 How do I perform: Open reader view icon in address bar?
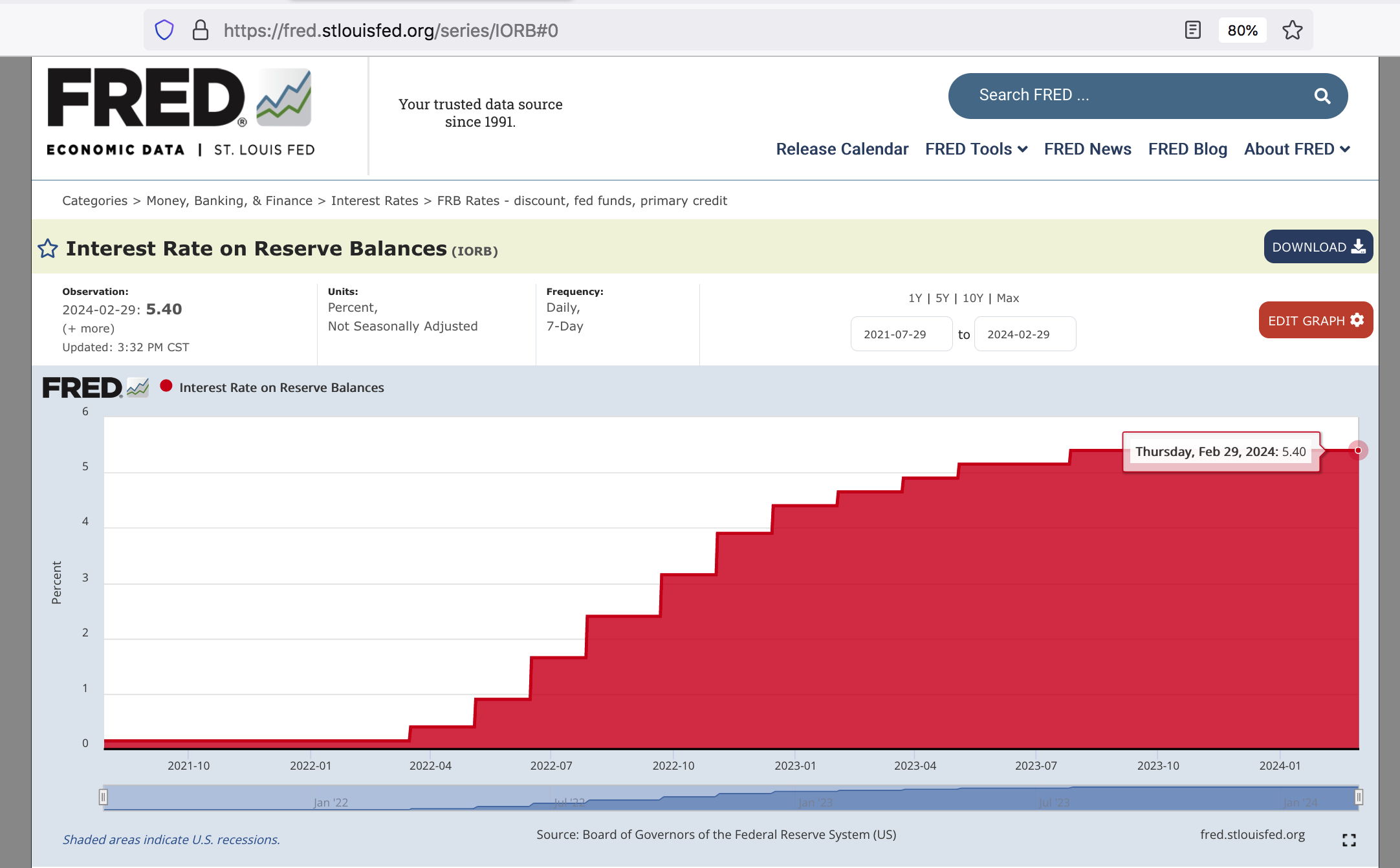pyautogui.click(x=1192, y=30)
